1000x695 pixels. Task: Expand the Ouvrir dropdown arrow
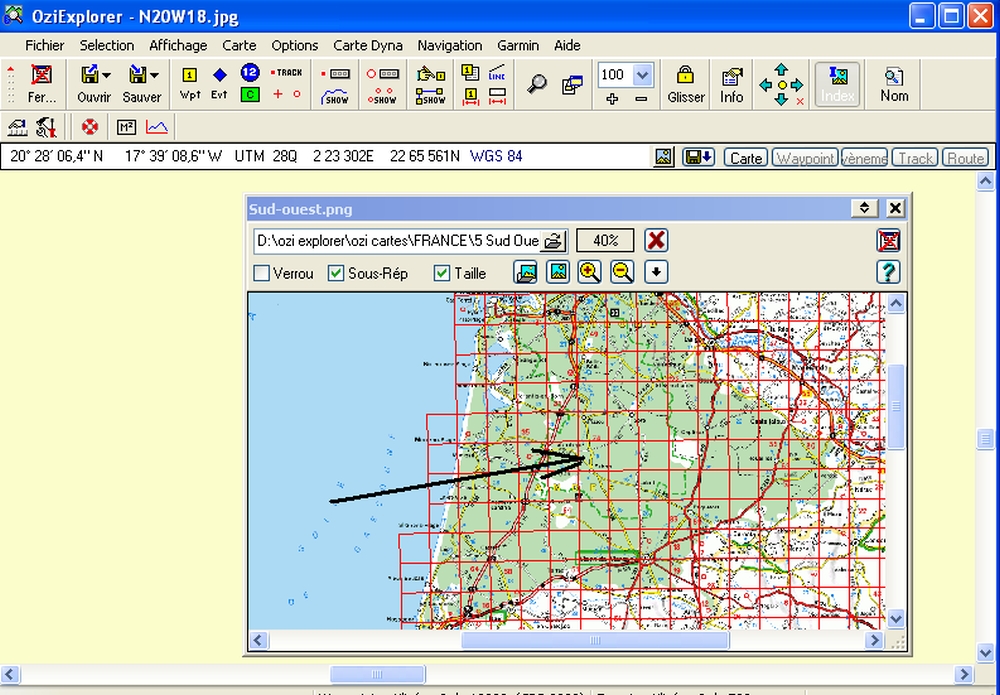pyautogui.click(x=107, y=75)
